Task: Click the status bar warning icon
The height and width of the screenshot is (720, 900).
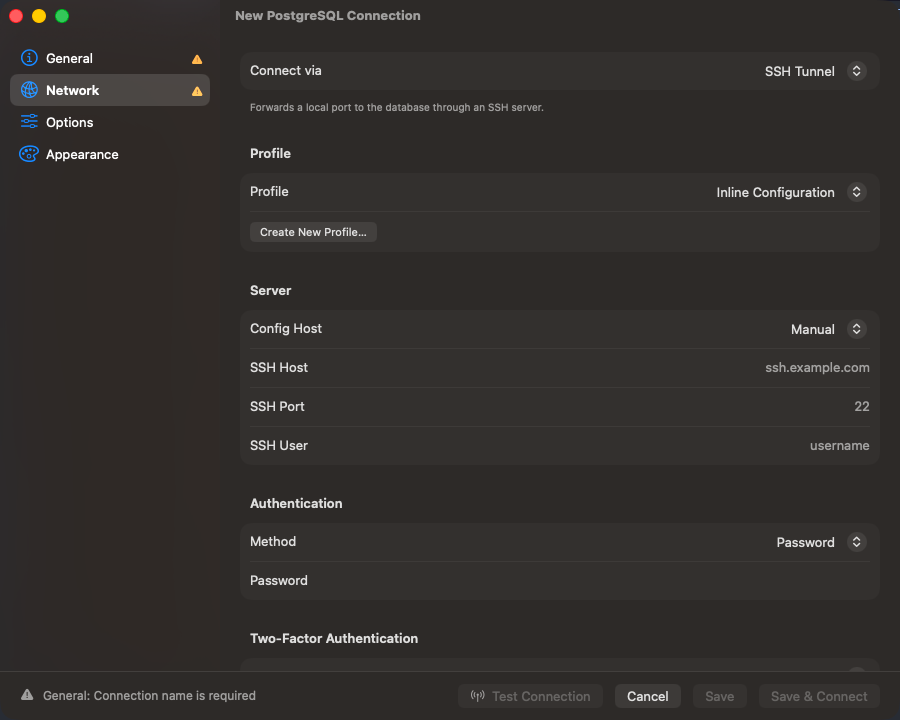Action: (27, 695)
